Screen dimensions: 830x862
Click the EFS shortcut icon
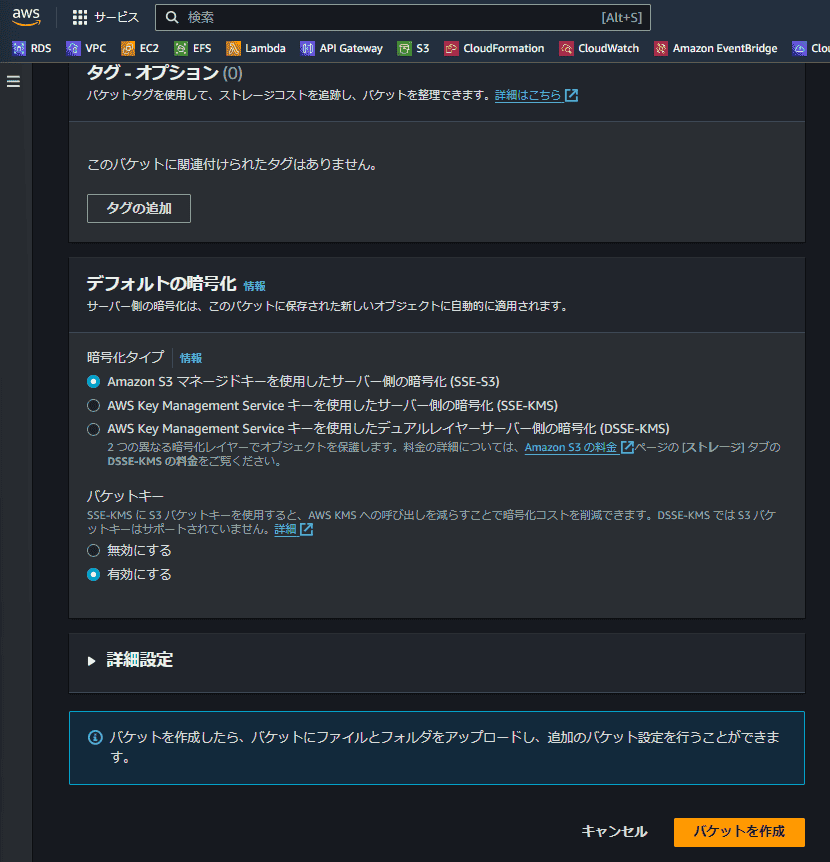[181, 48]
